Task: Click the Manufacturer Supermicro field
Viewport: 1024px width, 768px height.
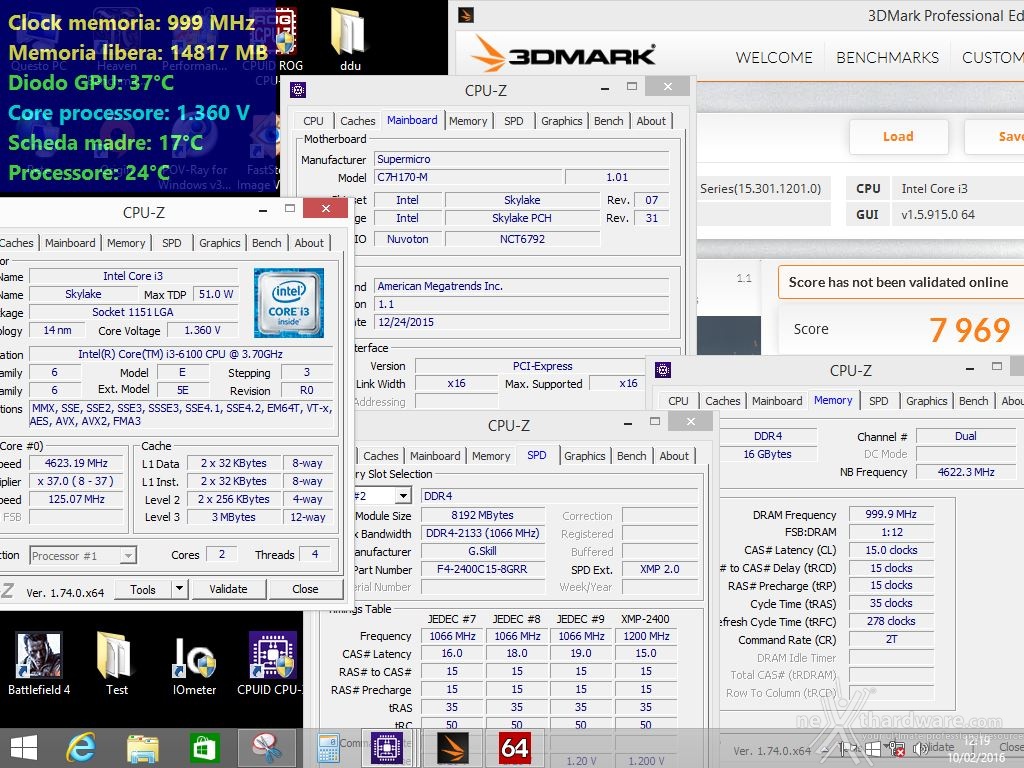Action: click(x=522, y=159)
